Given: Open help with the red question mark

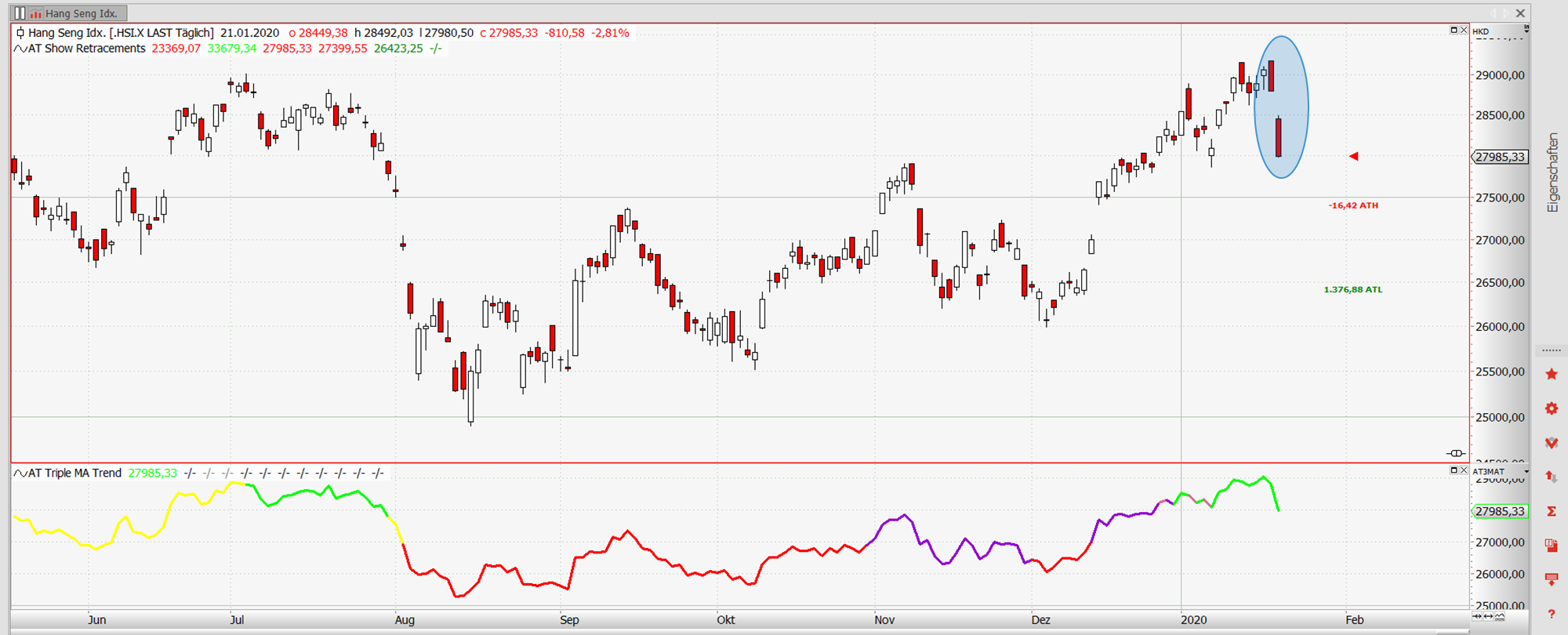Looking at the screenshot, I should [1551, 614].
